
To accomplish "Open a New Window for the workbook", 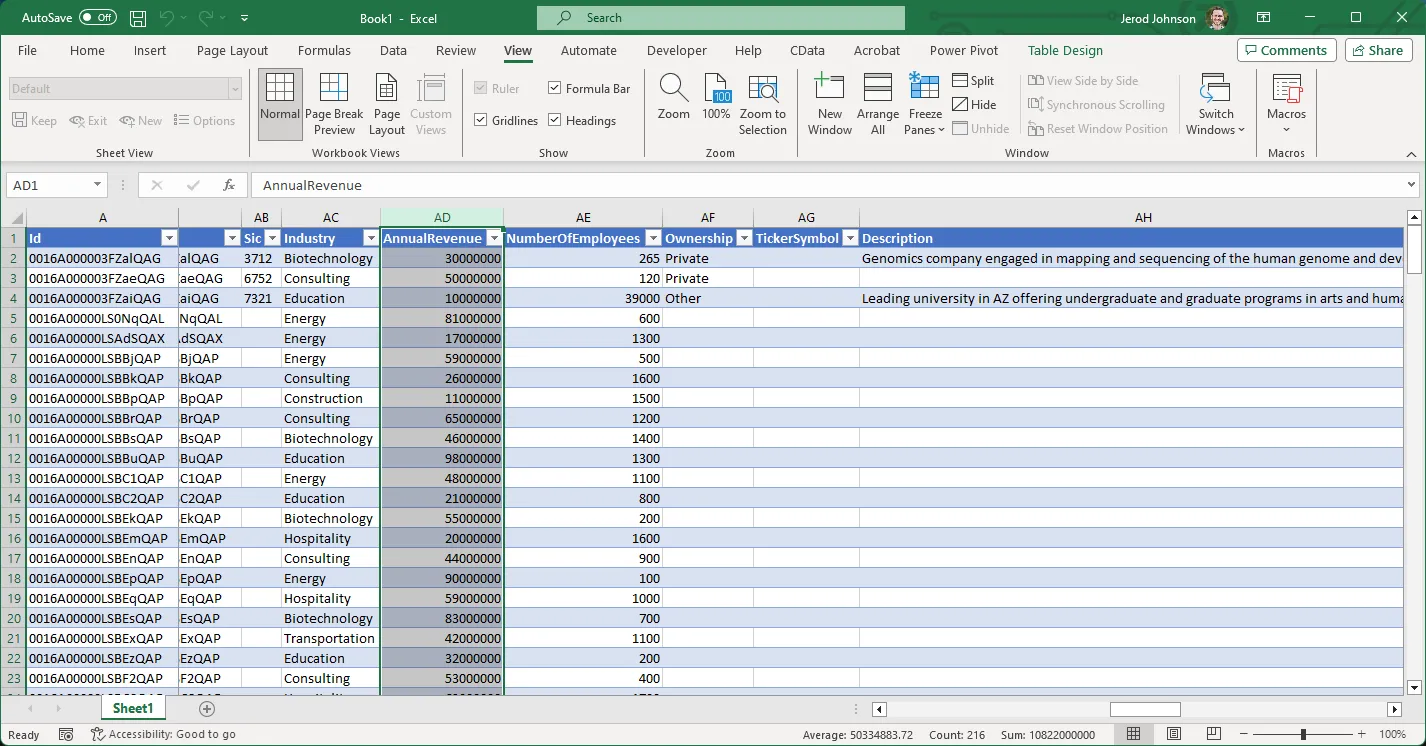I will coord(829,103).
